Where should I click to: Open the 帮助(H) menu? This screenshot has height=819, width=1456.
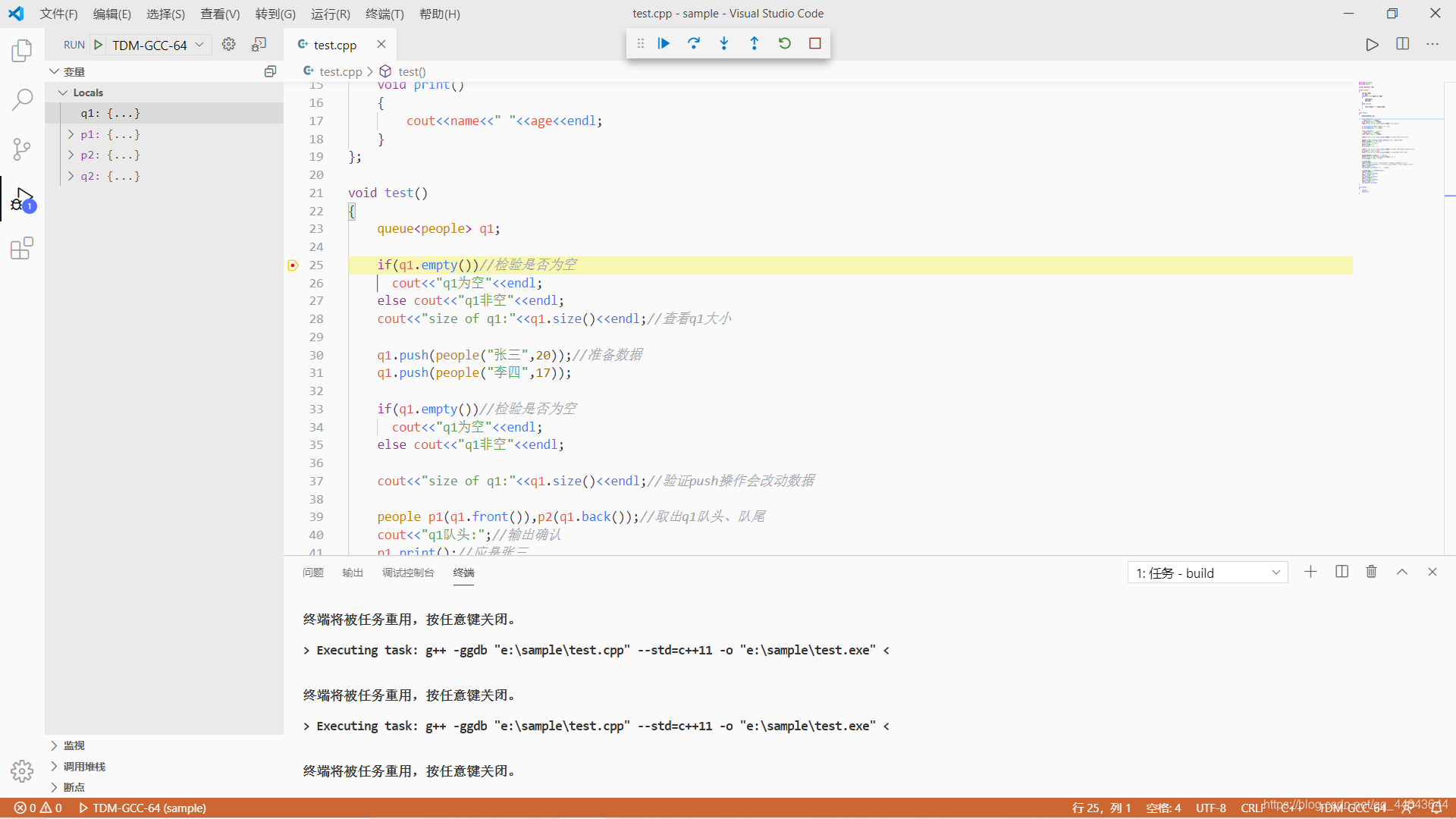(440, 14)
